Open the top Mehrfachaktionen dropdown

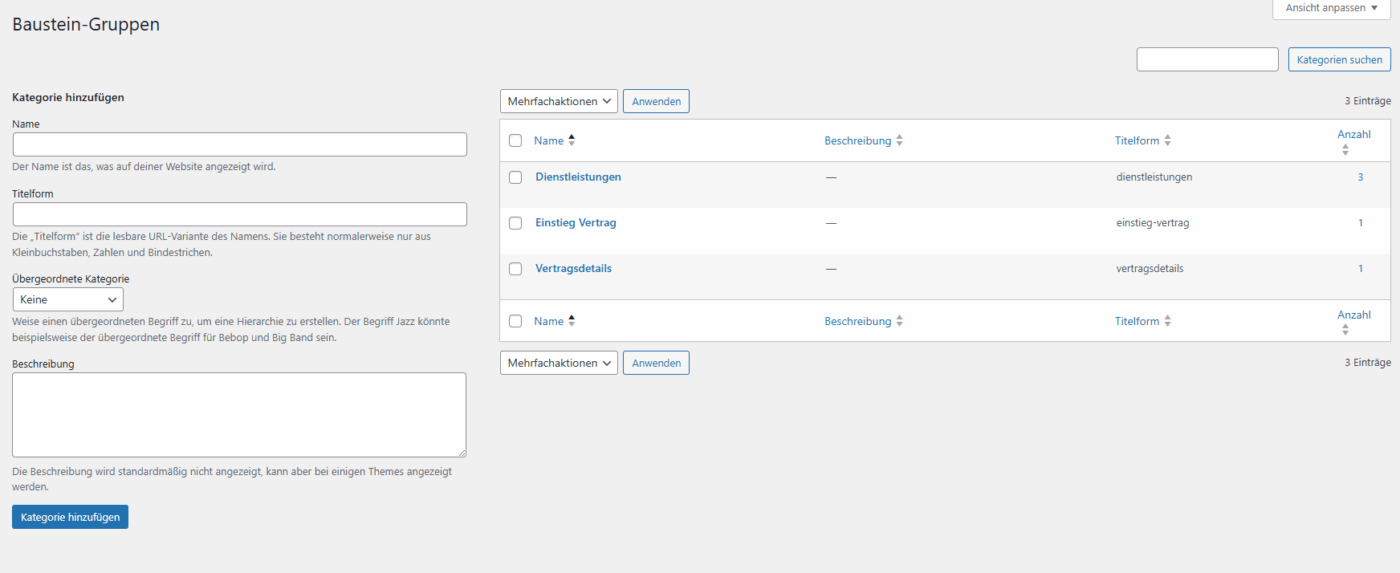[559, 101]
